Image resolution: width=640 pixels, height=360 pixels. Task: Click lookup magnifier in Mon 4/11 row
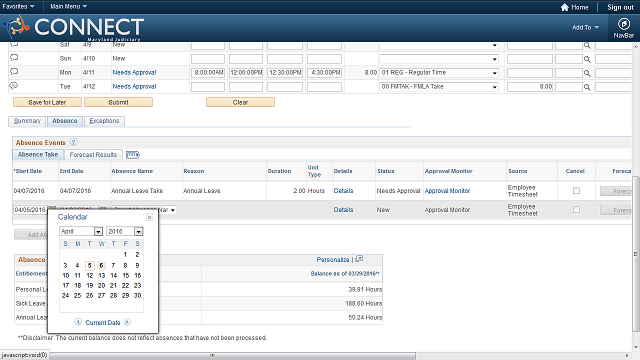point(587,73)
